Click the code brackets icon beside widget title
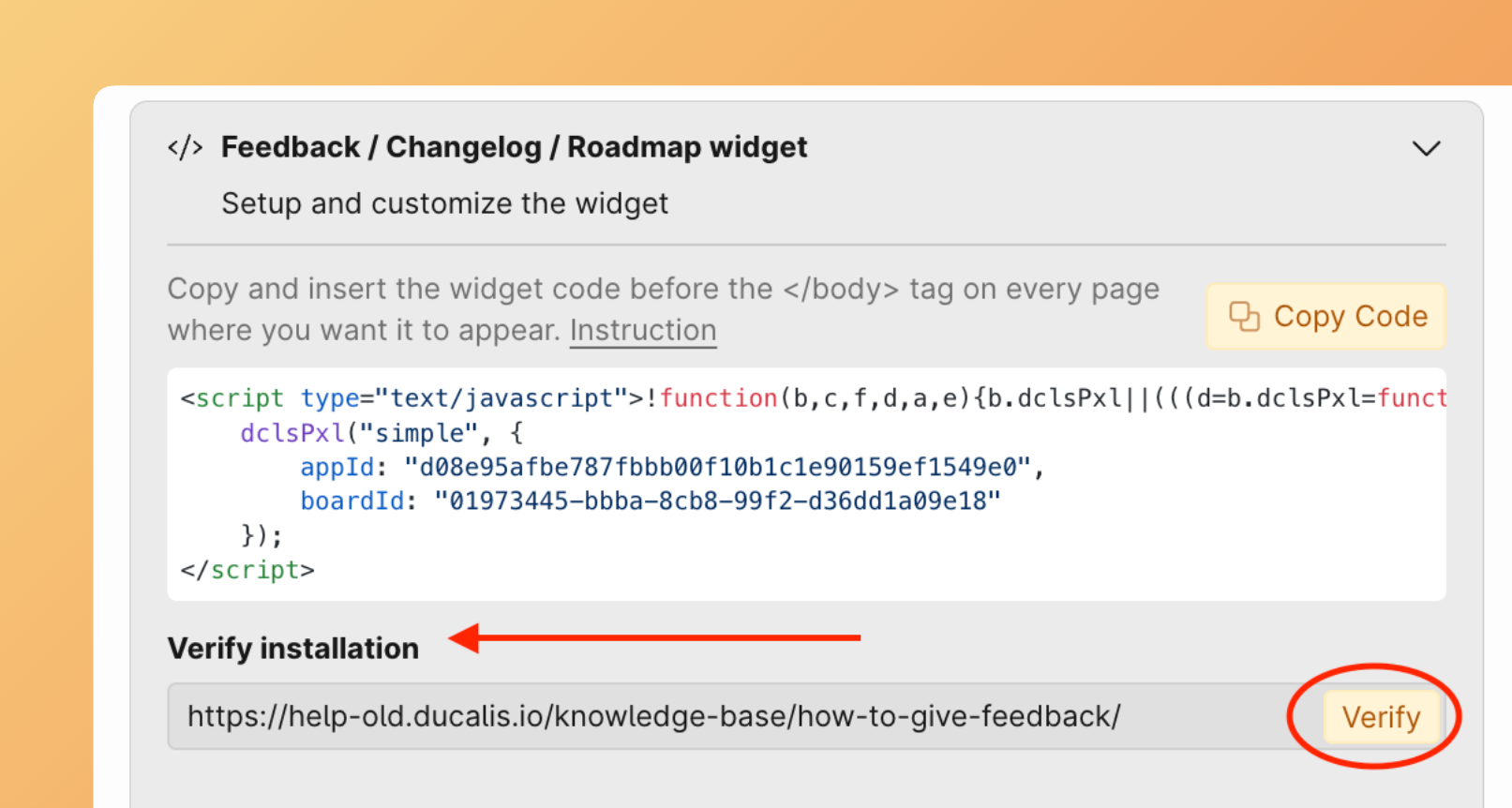 point(186,148)
